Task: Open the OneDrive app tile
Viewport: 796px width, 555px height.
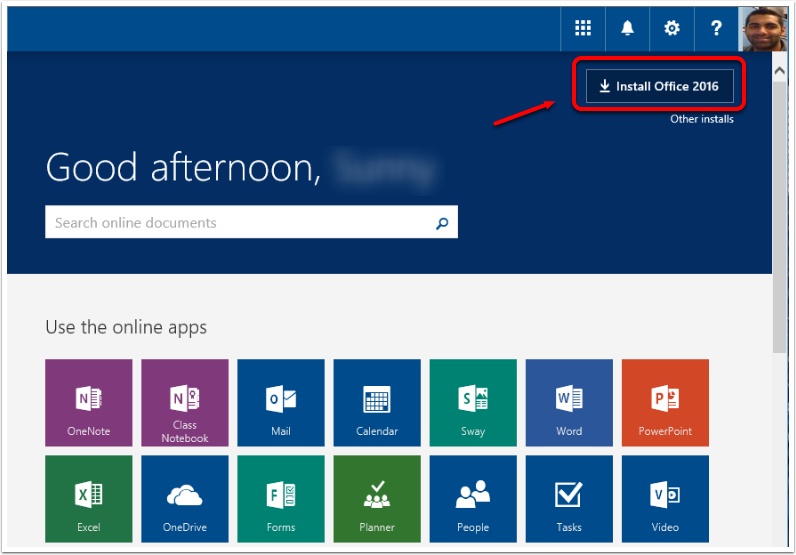Action: 185,499
